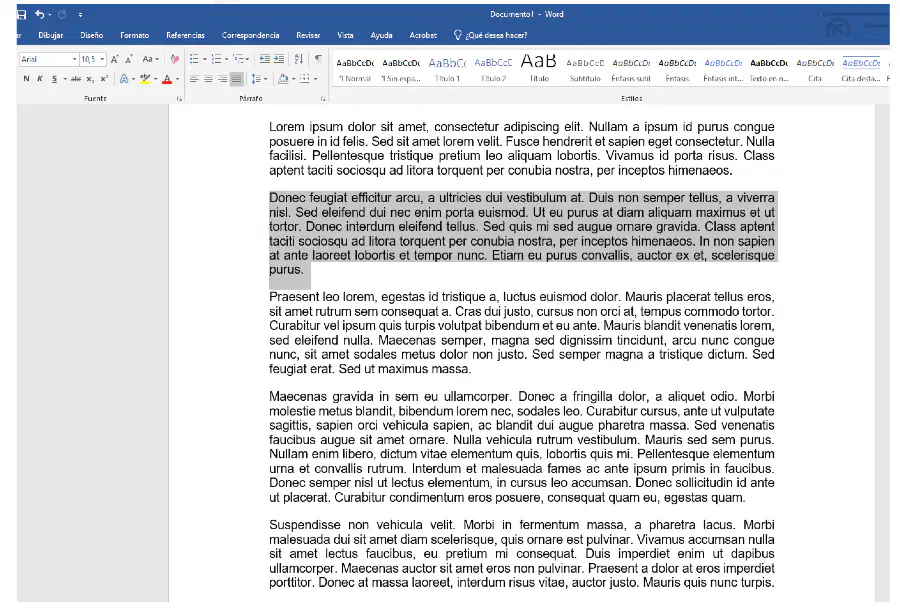The image size is (900, 608).
Task: Toggle bold with the N button
Action: (26, 79)
